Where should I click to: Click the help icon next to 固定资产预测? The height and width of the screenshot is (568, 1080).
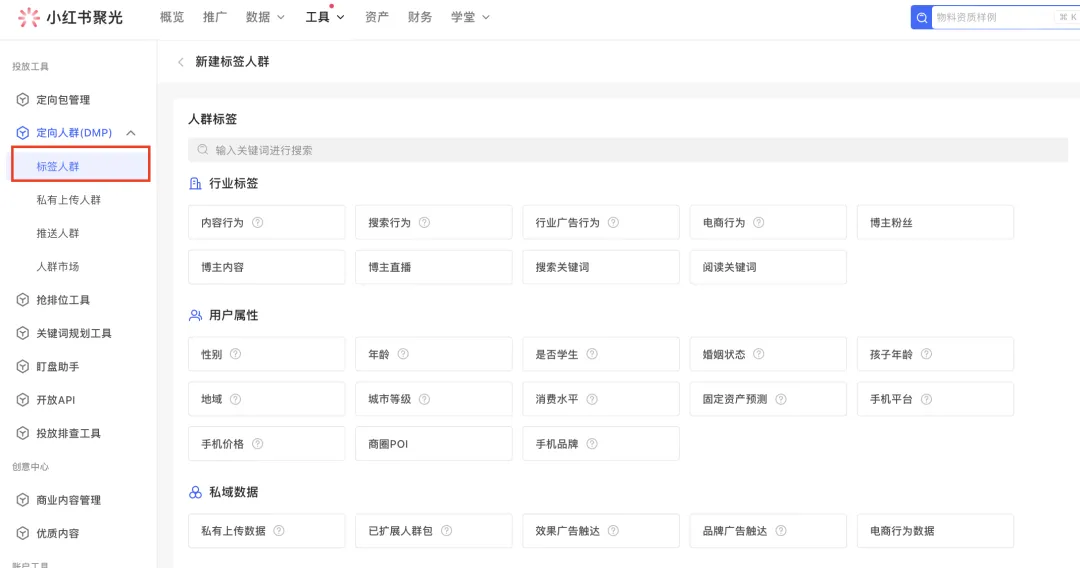tap(780, 399)
